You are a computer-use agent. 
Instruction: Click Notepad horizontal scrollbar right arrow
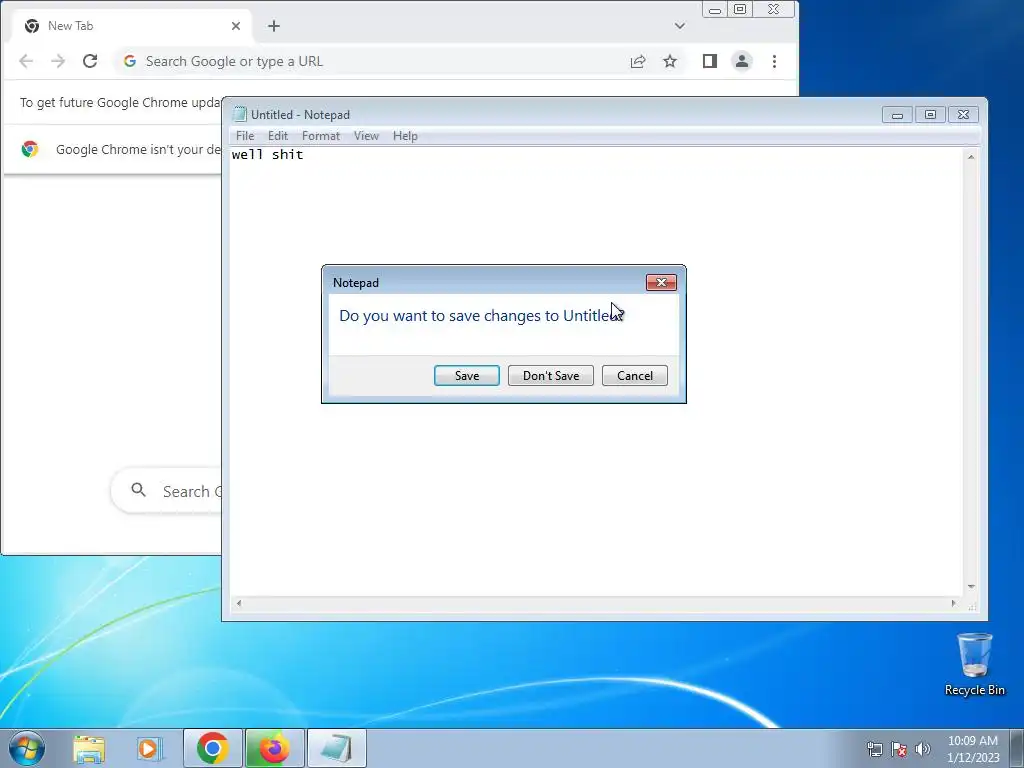(953, 603)
